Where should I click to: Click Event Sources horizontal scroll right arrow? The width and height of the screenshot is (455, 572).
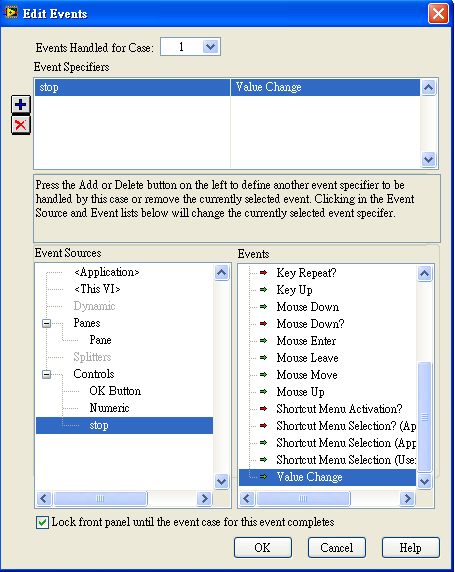coord(204,499)
